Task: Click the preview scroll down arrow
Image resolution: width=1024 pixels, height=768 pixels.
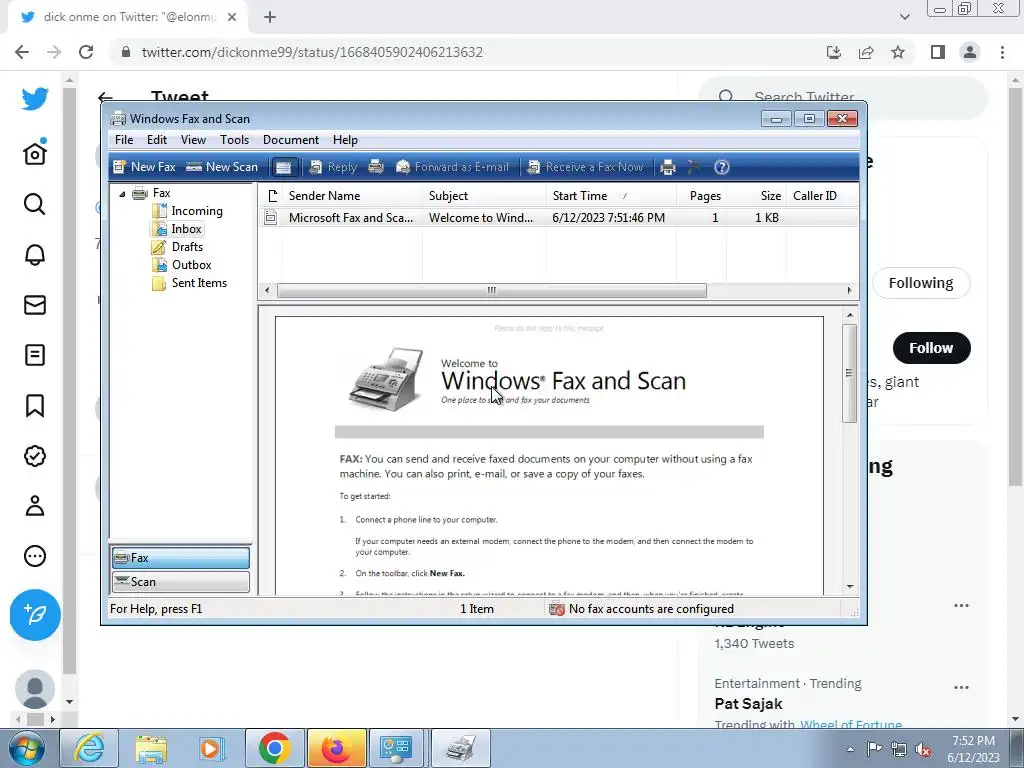Action: tap(850, 586)
